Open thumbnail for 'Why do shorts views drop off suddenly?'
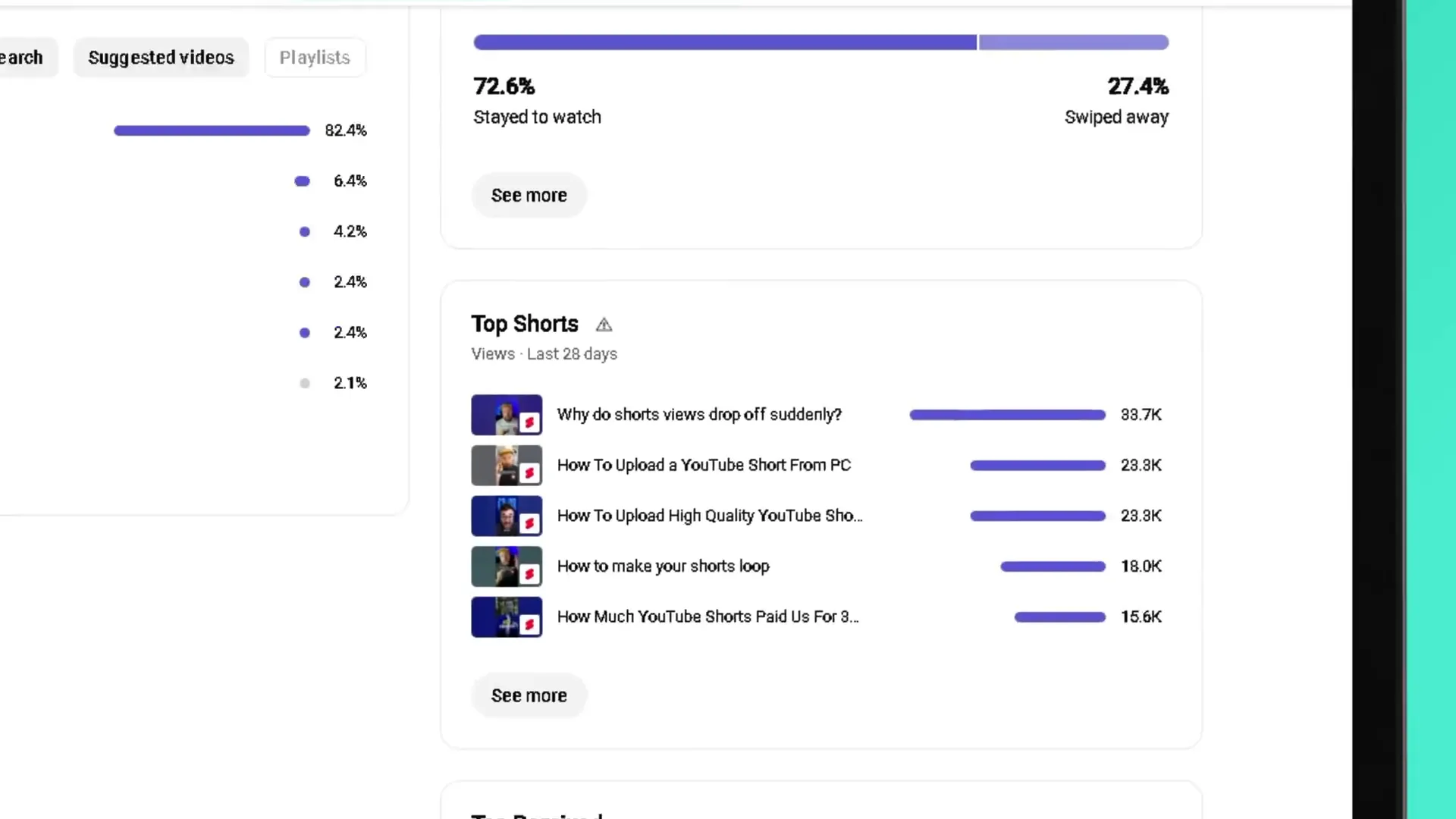The width and height of the screenshot is (1456, 819). pos(507,415)
